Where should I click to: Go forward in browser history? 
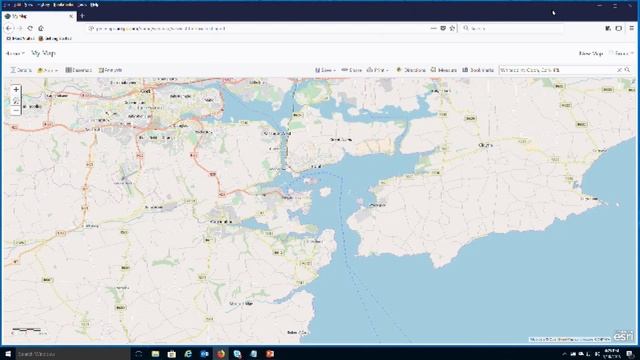20,28
